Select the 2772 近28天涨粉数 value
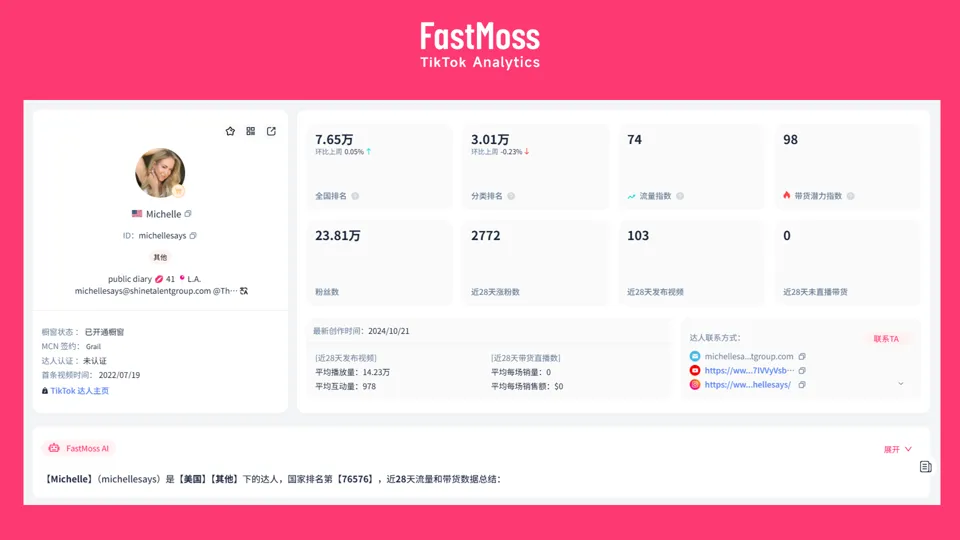960x540 pixels. (486, 236)
